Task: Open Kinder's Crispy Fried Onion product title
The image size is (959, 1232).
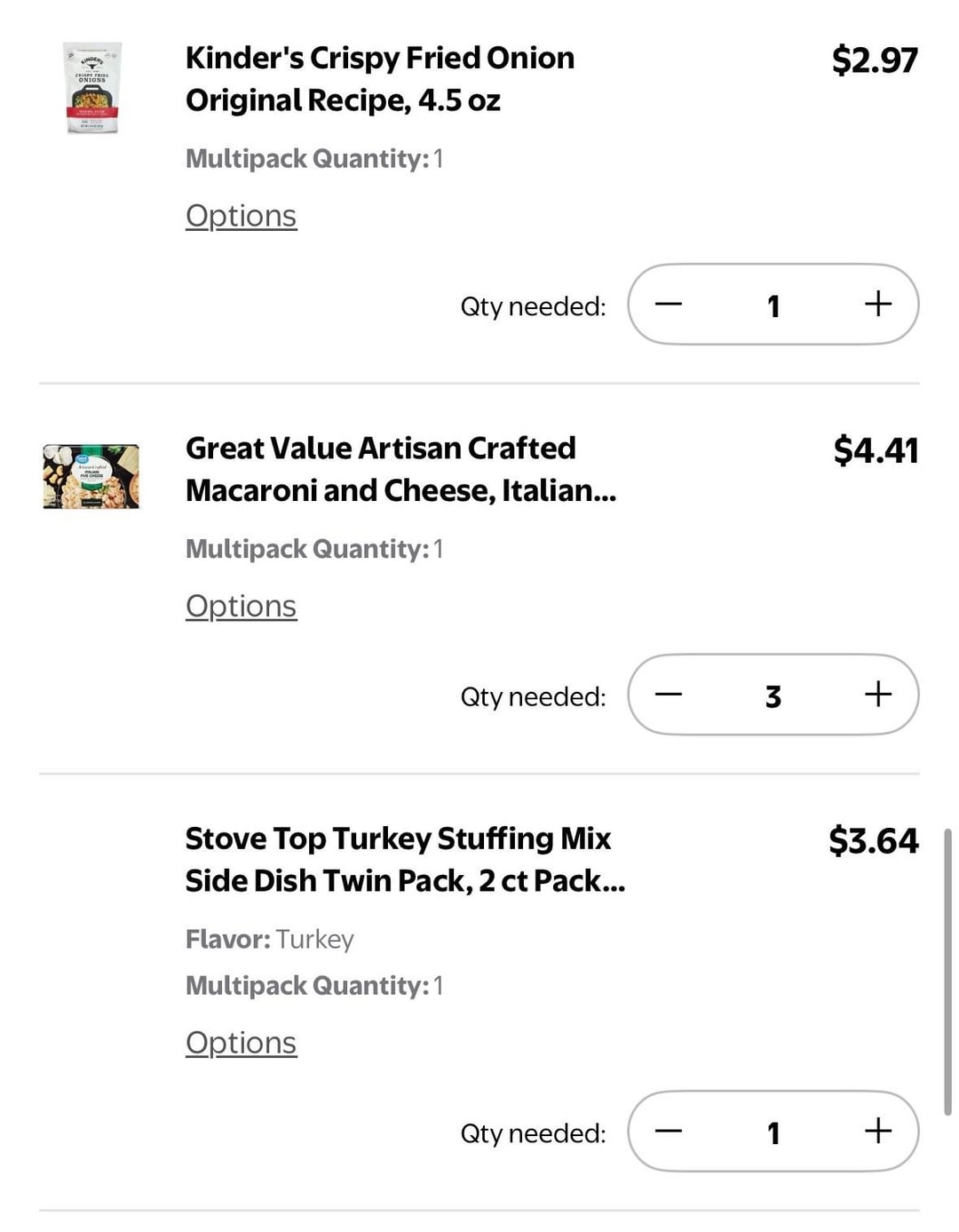Action: point(379,79)
